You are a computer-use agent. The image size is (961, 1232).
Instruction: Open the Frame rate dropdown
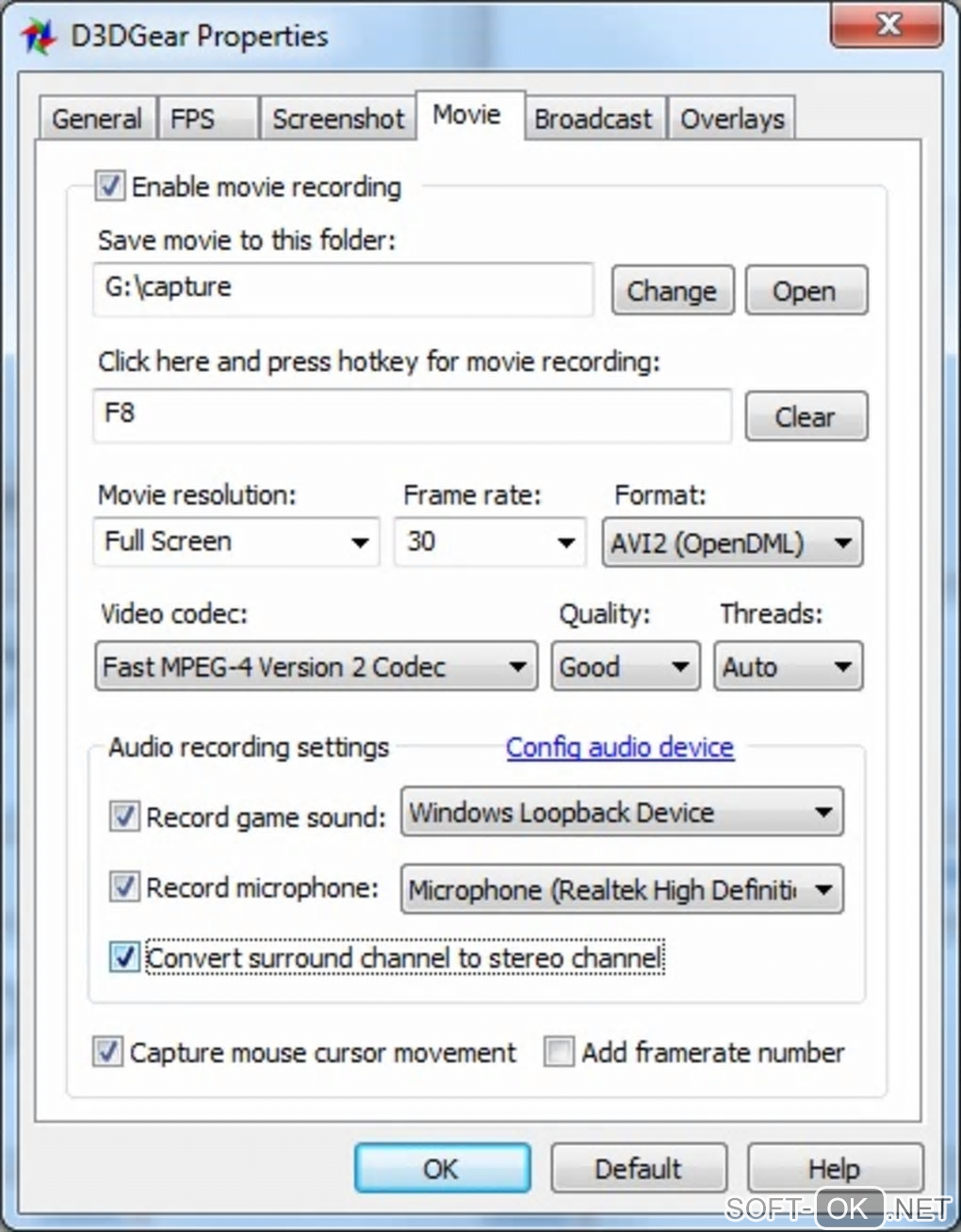pyautogui.click(x=490, y=542)
